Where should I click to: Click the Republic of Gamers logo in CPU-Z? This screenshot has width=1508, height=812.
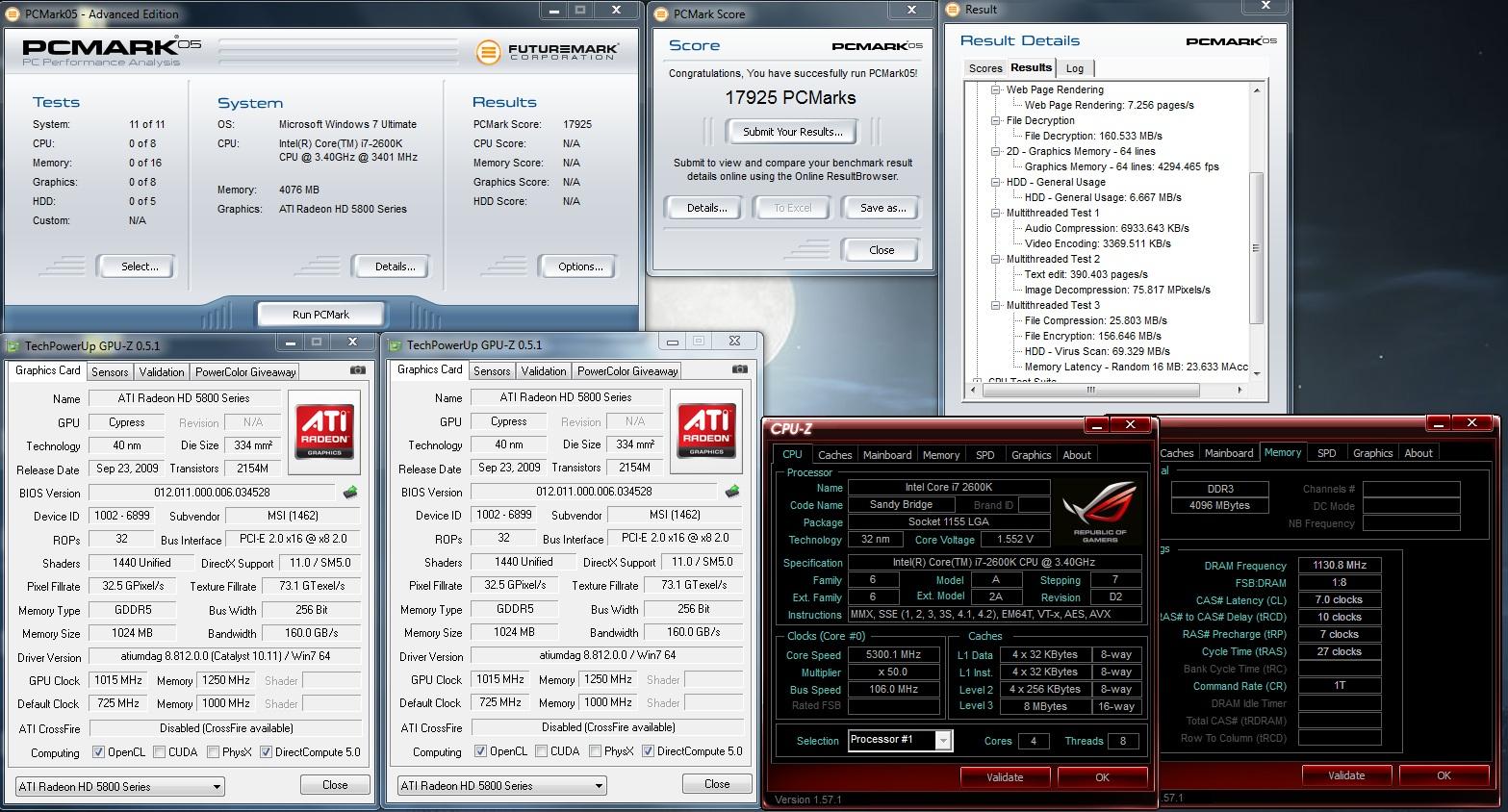[1099, 511]
